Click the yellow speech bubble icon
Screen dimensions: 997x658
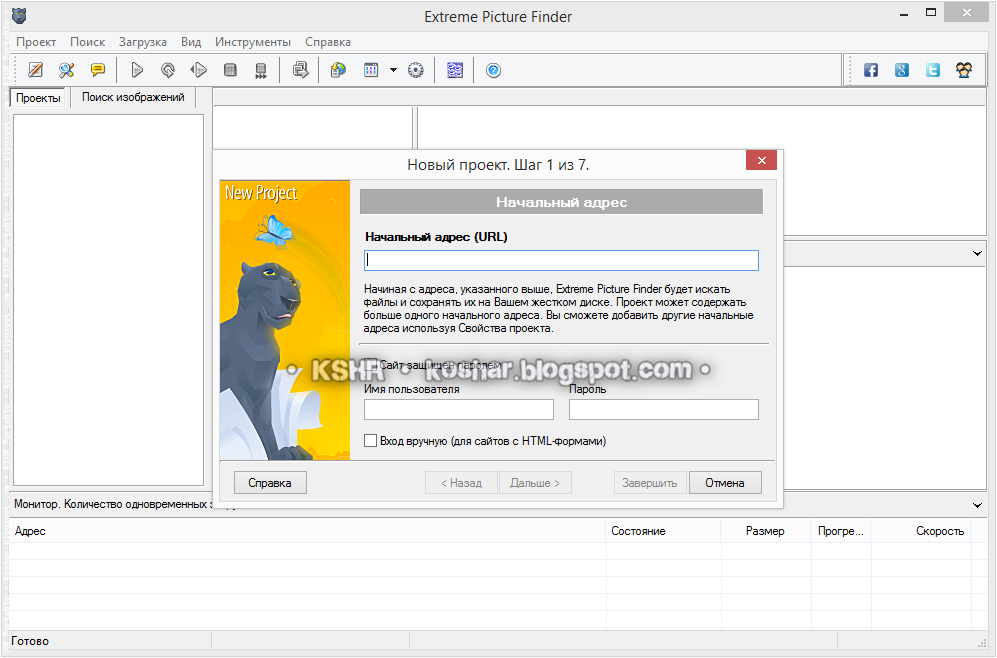tap(97, 70)
